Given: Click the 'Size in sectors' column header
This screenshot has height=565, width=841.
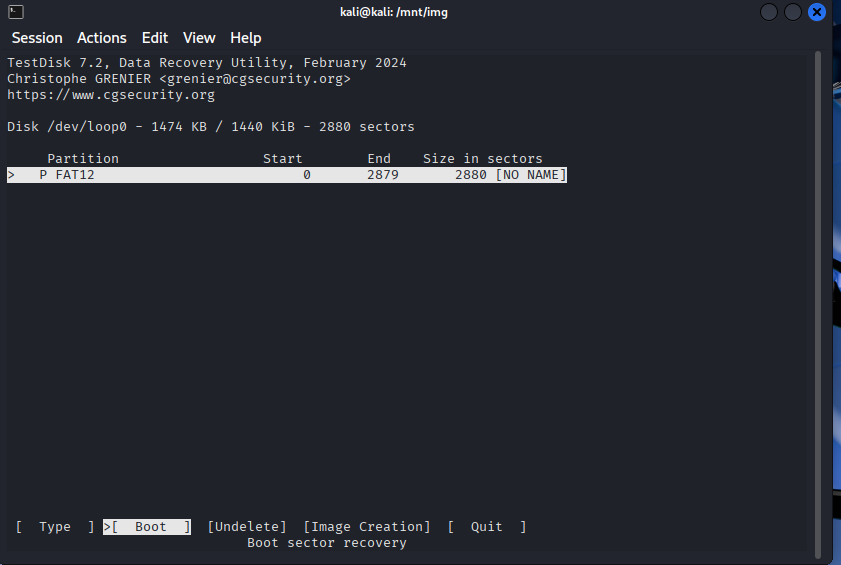Looking at the screenshot, I should pyautogui.click(x=483, y=159).
